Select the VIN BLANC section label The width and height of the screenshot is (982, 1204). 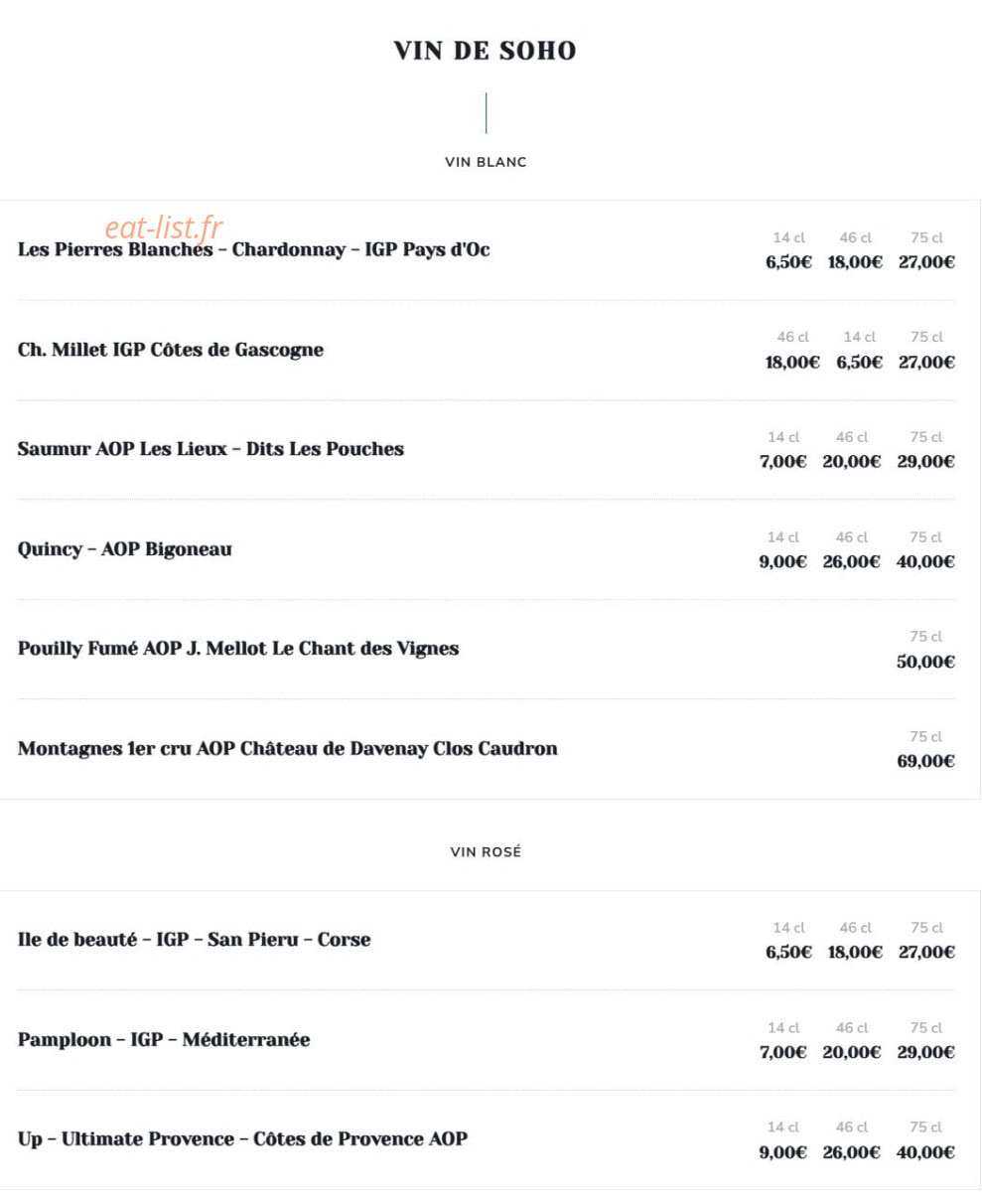486,162
